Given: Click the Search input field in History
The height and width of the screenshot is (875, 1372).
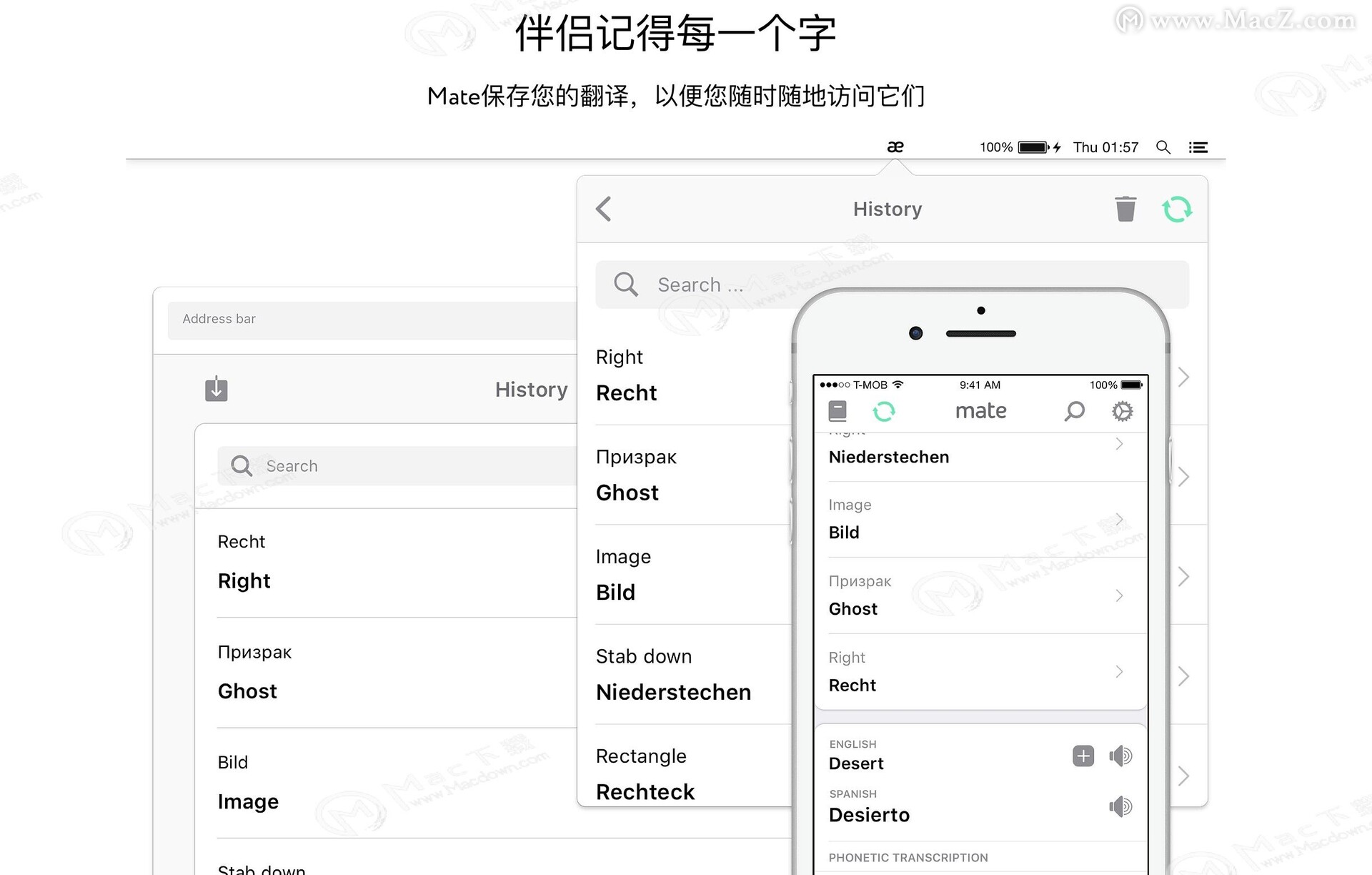Looking at the screenshot, I should click(892, 285).
